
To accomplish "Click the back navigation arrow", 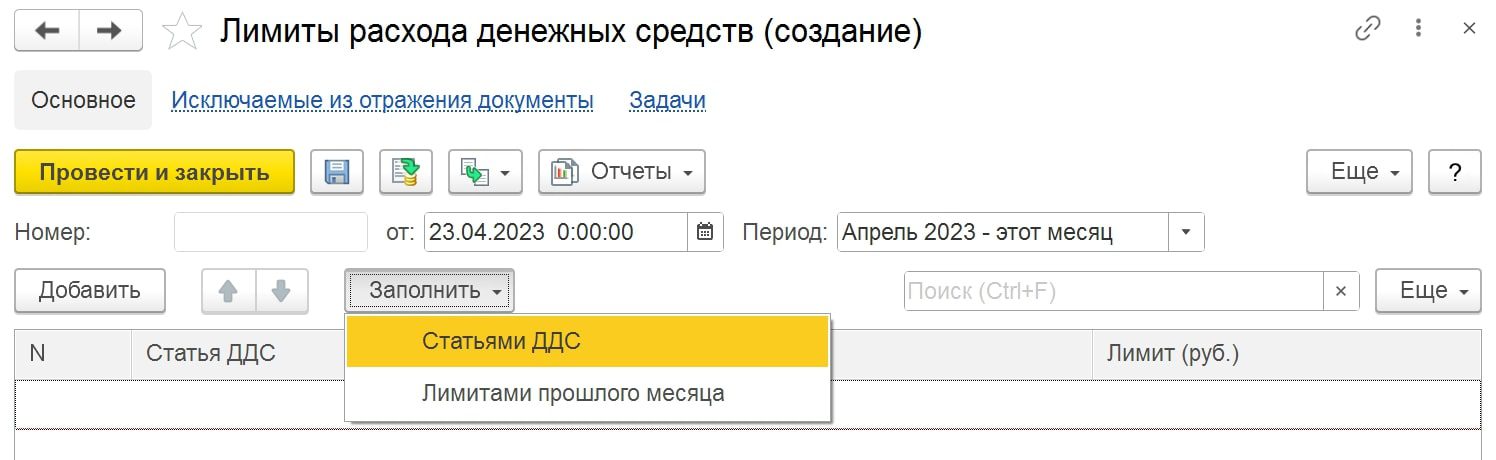I will (46, 31).
